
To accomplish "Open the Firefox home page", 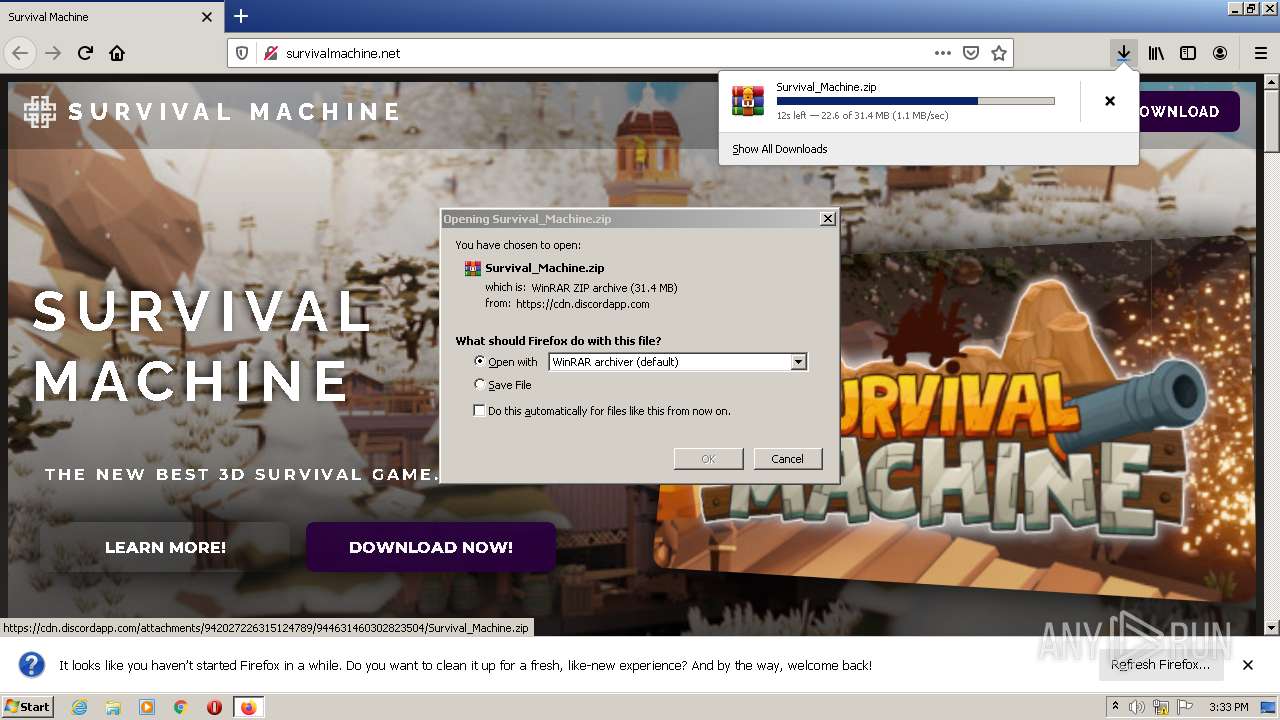I will point(117,53).
